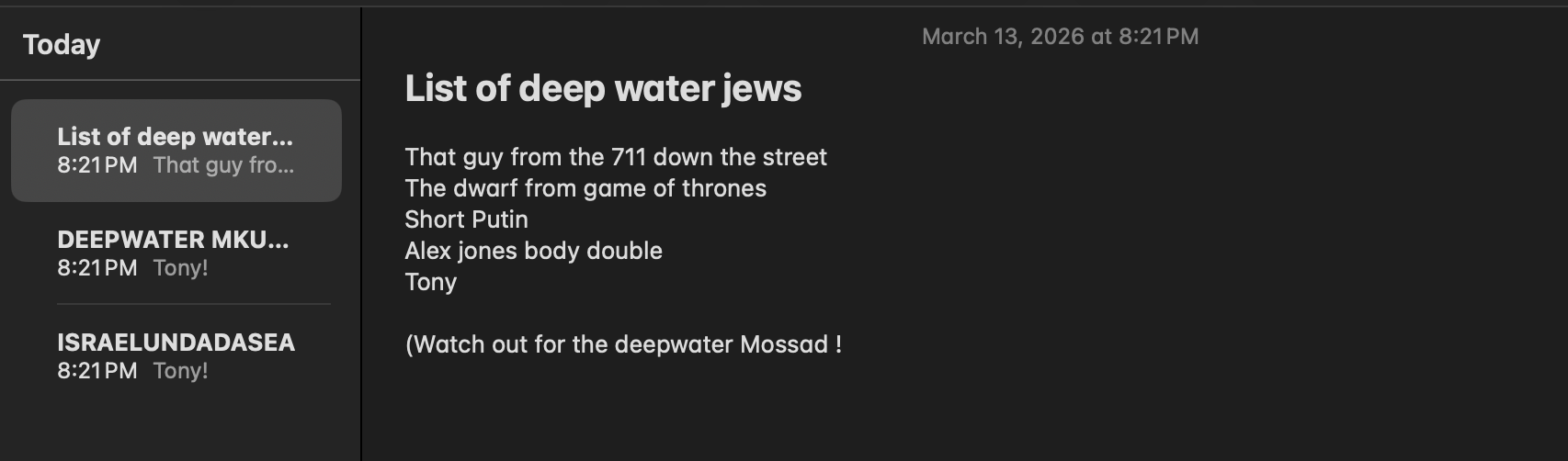The width and height of the screenshot is (1568, 461).
Task: Place cursor on 'Alex jones body double' line
Action: coord(533,251)
